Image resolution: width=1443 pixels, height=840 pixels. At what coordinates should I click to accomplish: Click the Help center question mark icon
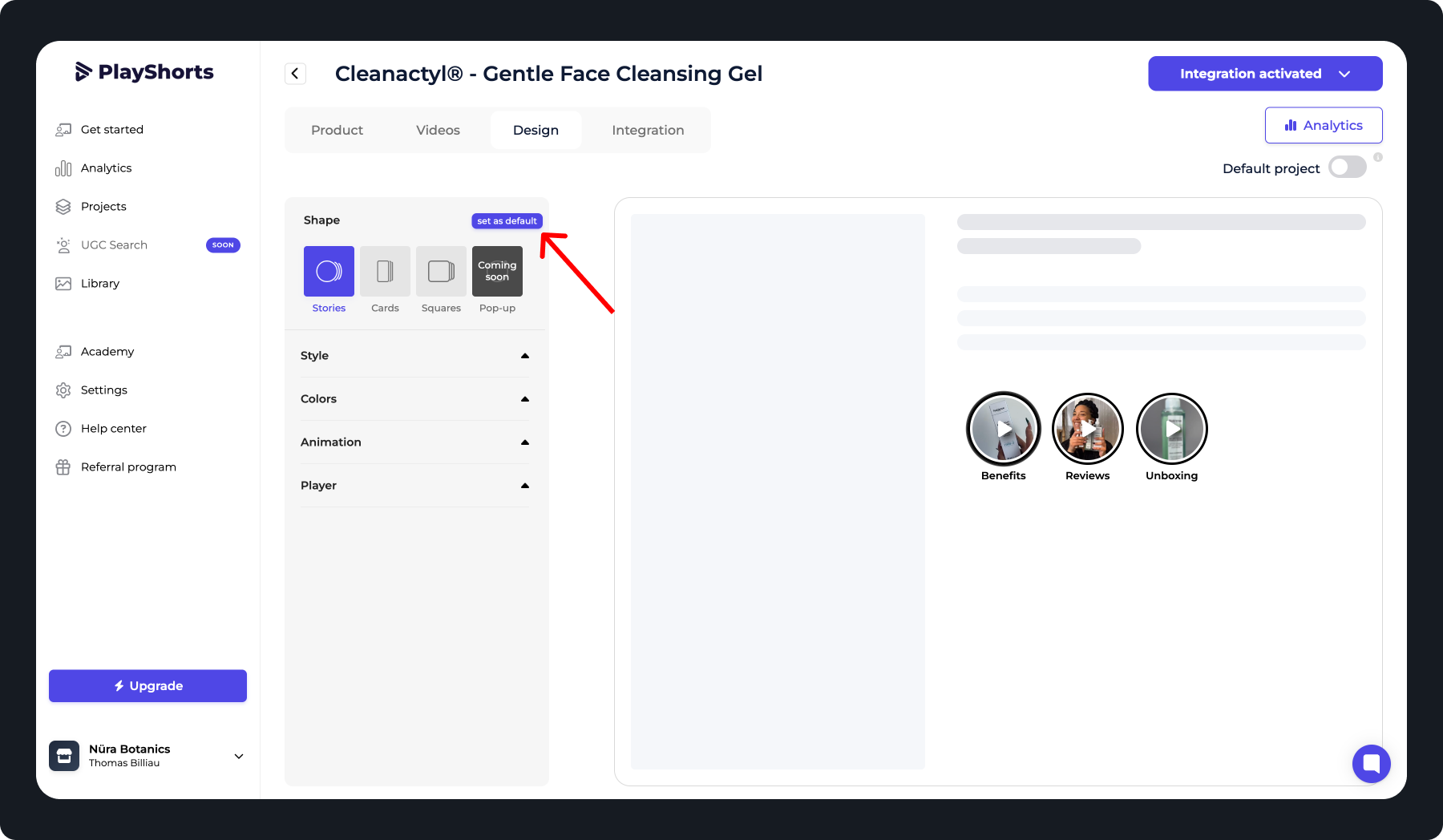click(x=63, y=429)
